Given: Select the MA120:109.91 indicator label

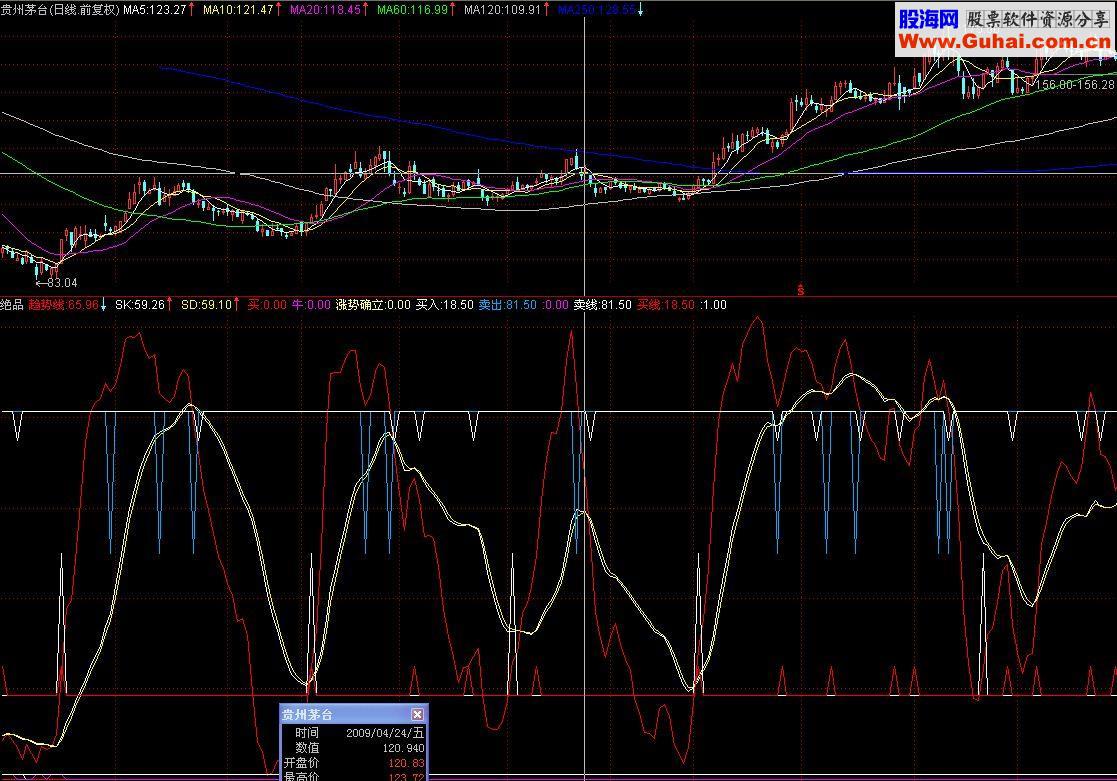Looking at the screenshot, I should click(503, 9).
